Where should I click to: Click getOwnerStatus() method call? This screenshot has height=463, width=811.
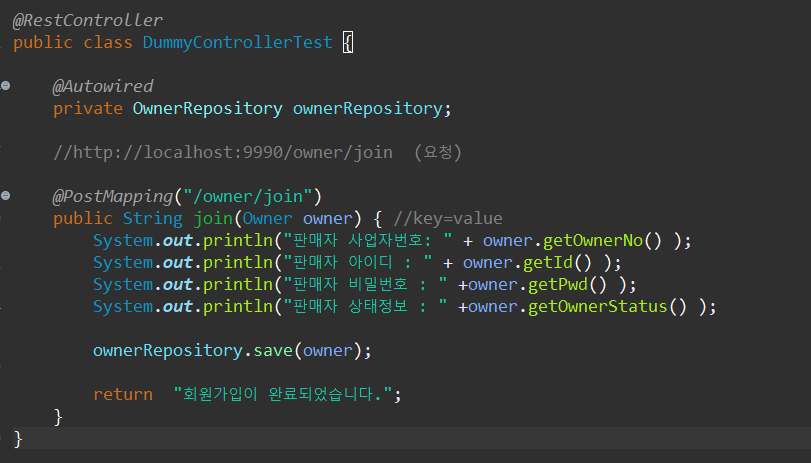[x=607, y=306]
